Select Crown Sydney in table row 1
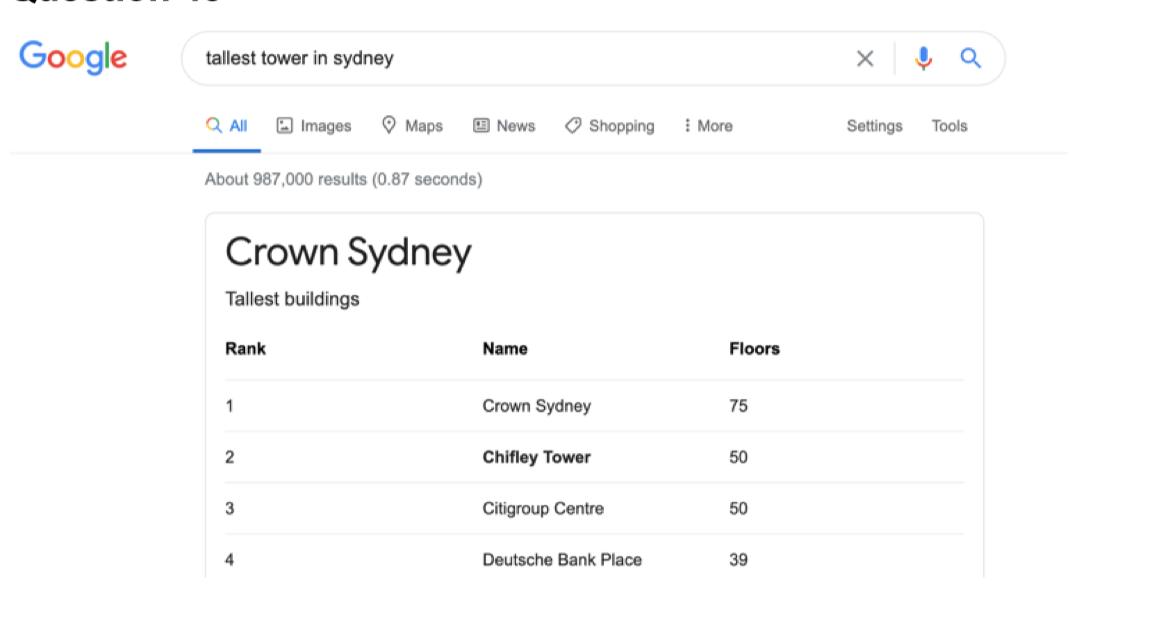 (537, 406)
